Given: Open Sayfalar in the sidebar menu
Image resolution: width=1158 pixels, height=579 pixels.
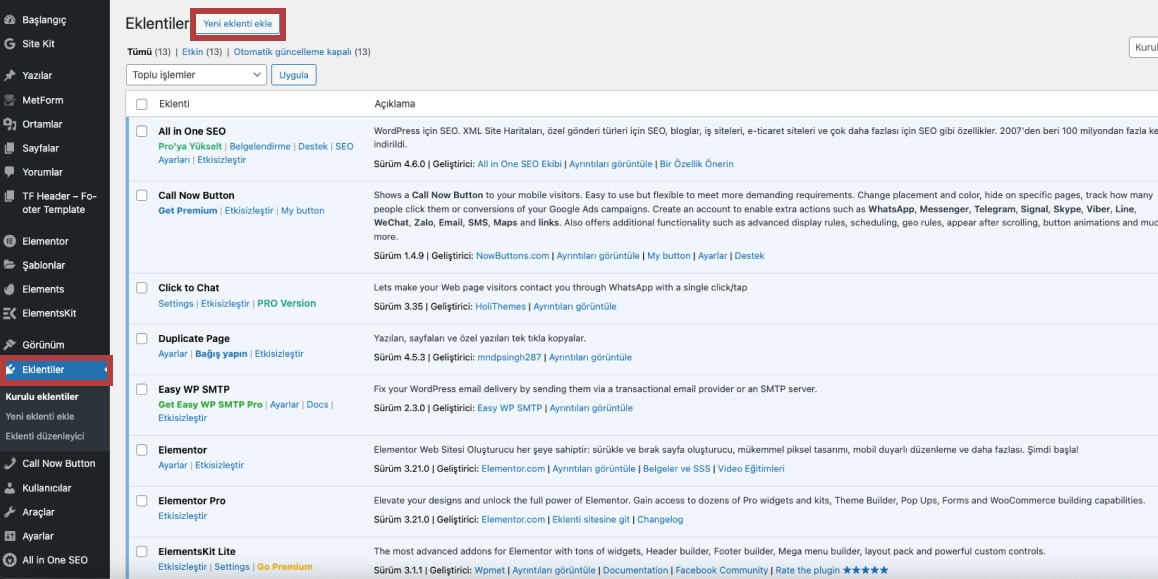Looking at the screenshot, I should pyautogui.click(x=41, y=148).
